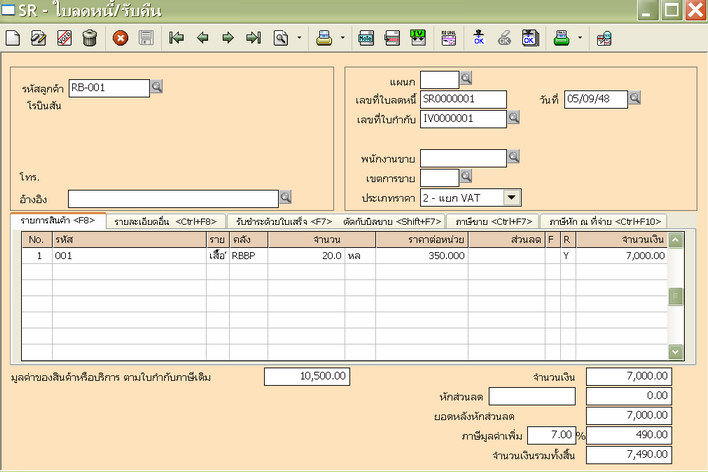Screen dimensions: 708x472
Task: Open the ภาษีขาย <Ctrl+F7> tab
Action: click(x=493, y=221)
